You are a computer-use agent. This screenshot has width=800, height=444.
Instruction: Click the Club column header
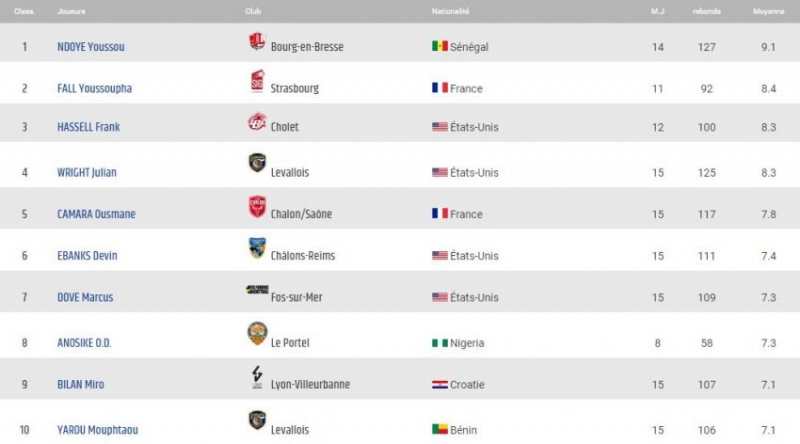253,11
